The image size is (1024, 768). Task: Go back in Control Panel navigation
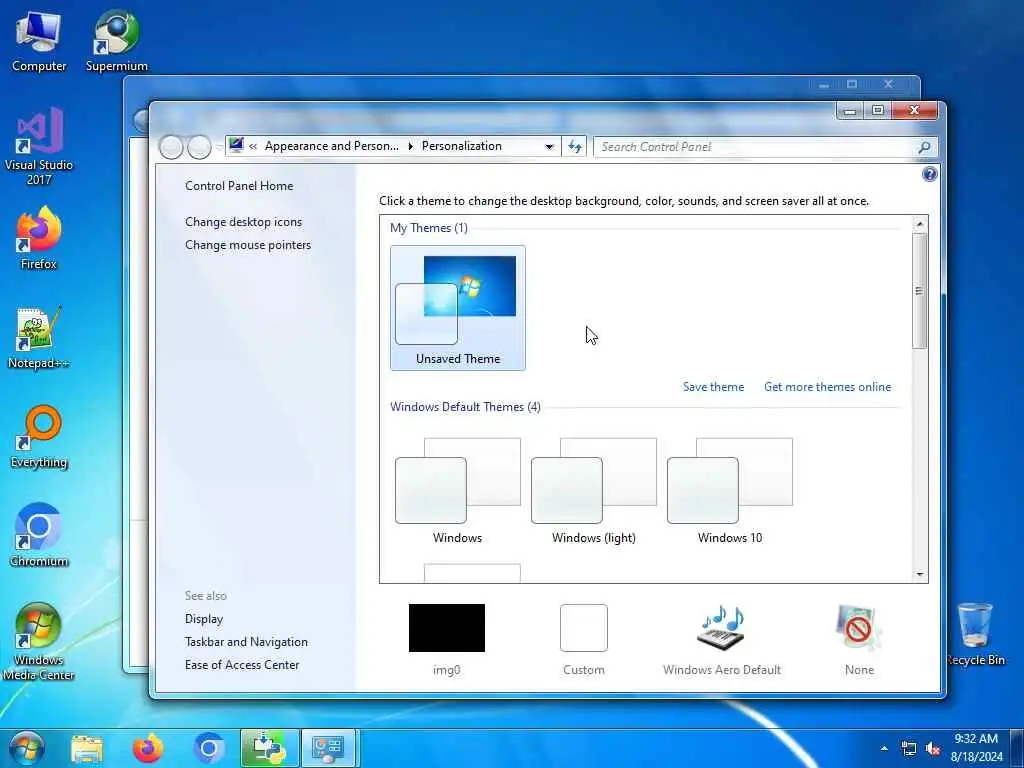[x=171, y=147]
